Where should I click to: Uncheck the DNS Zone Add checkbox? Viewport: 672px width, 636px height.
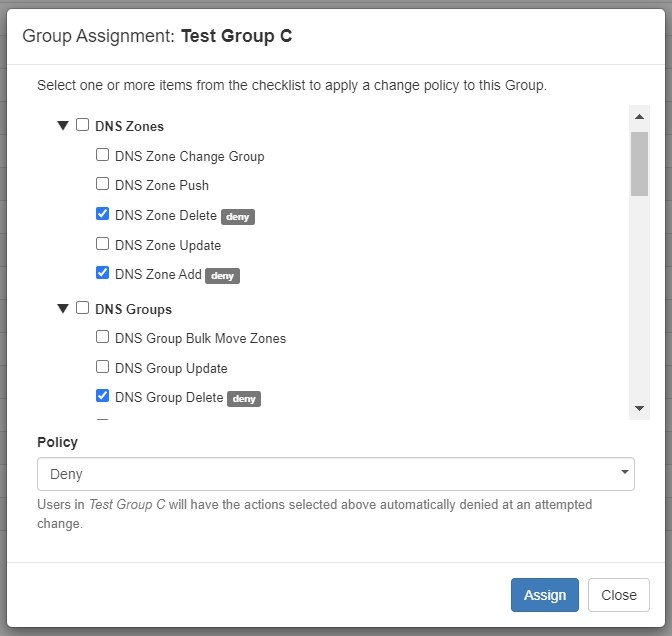(102, 273)
